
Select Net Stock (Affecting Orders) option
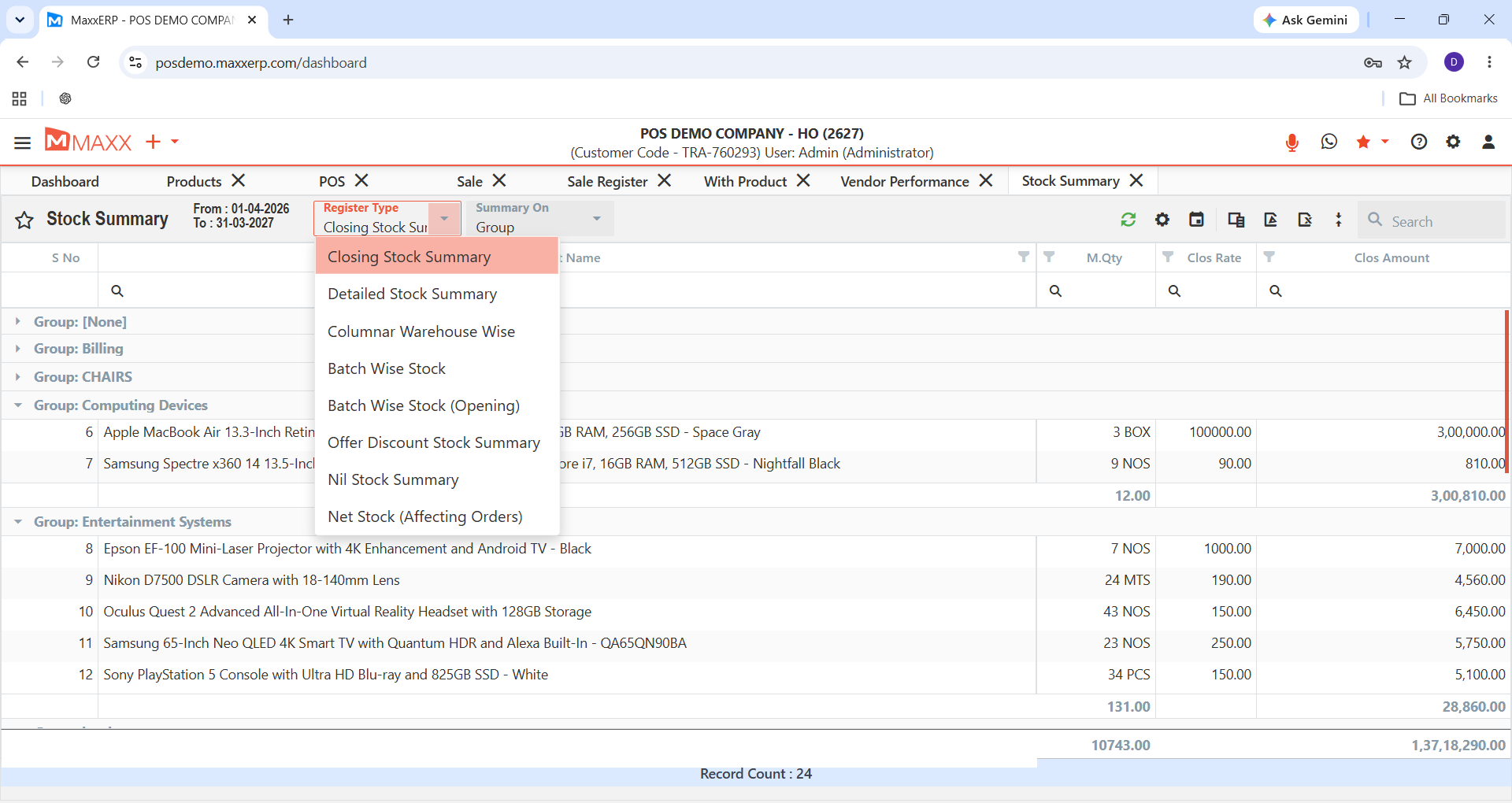tap(437, 516)
